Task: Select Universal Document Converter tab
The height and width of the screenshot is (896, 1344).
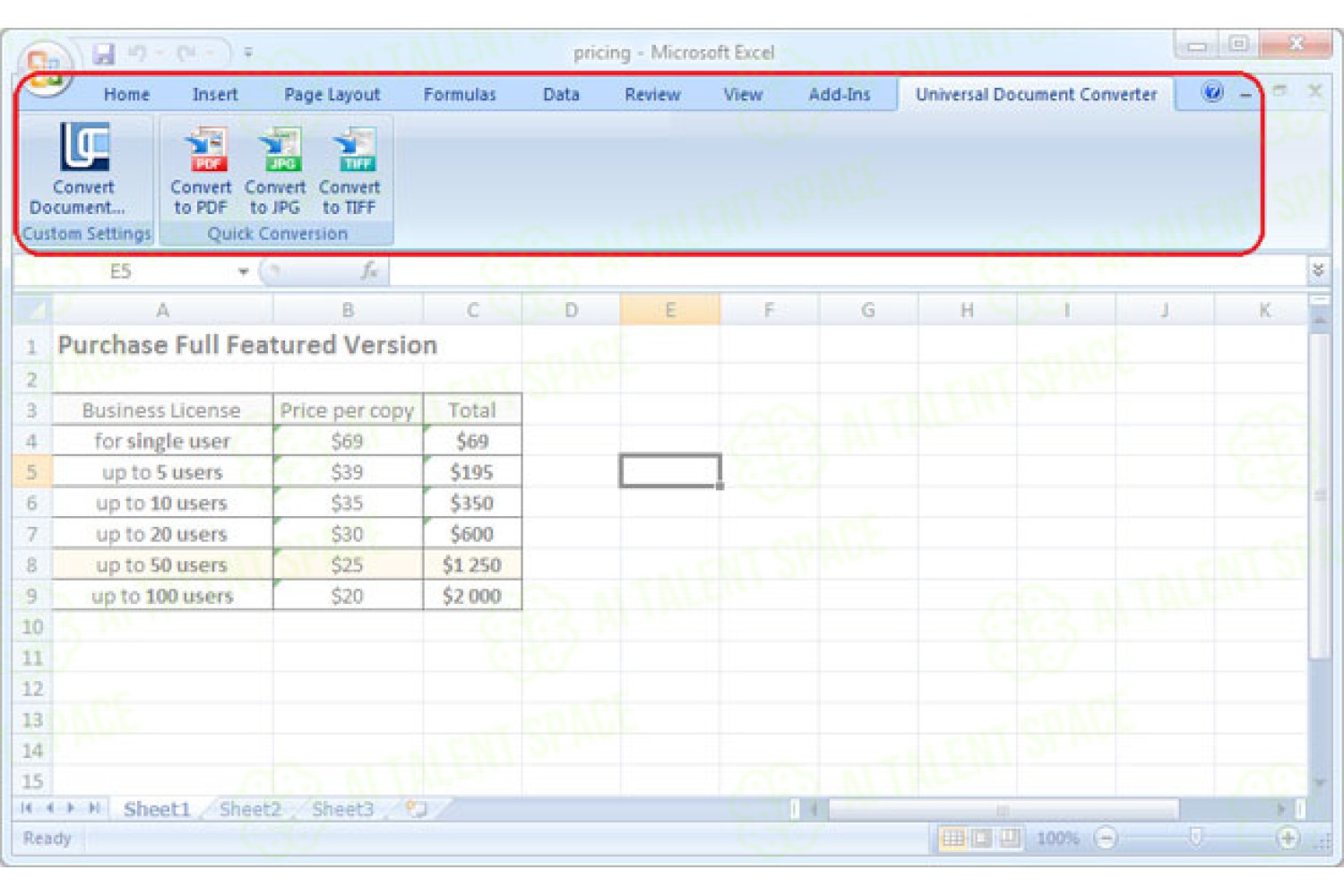Action: 1036,94
